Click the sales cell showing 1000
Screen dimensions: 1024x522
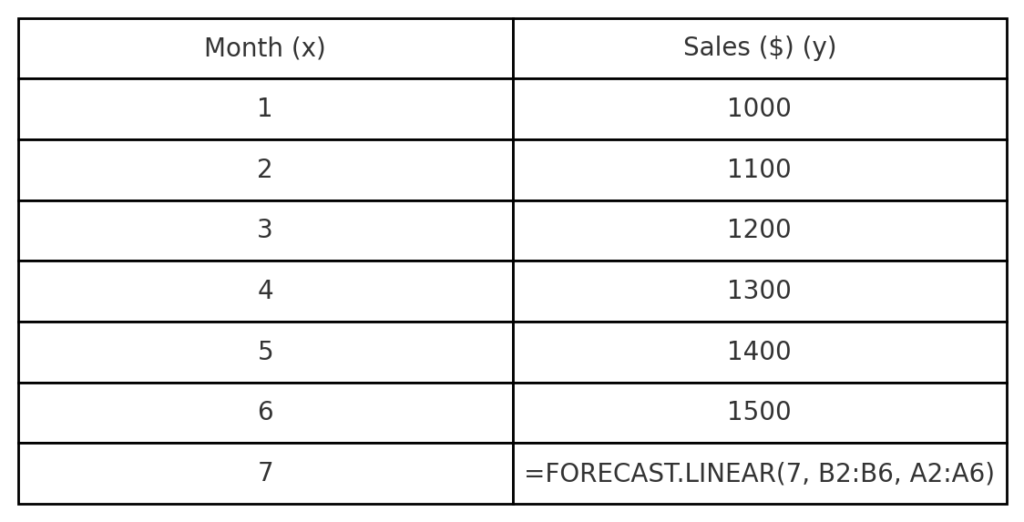(x=759, y=108)
